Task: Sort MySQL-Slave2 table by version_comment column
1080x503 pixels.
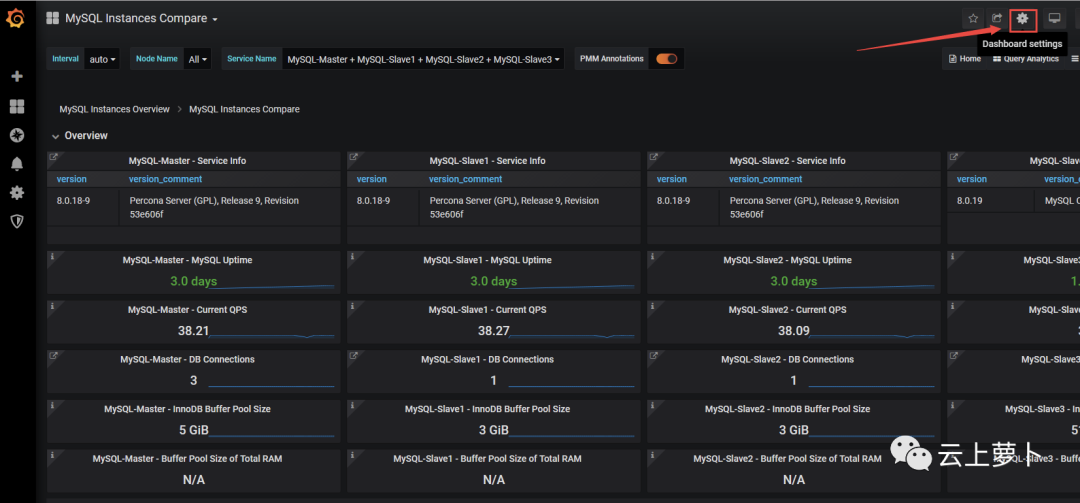Action: 766,179
